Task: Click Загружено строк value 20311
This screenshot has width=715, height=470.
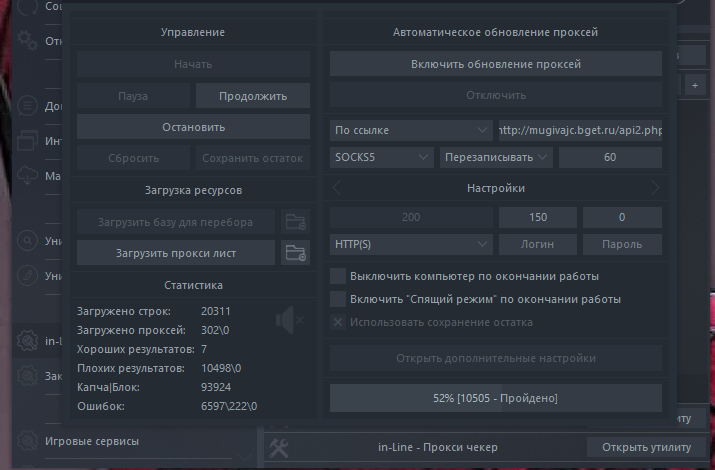Action: (x=216, y=311)
